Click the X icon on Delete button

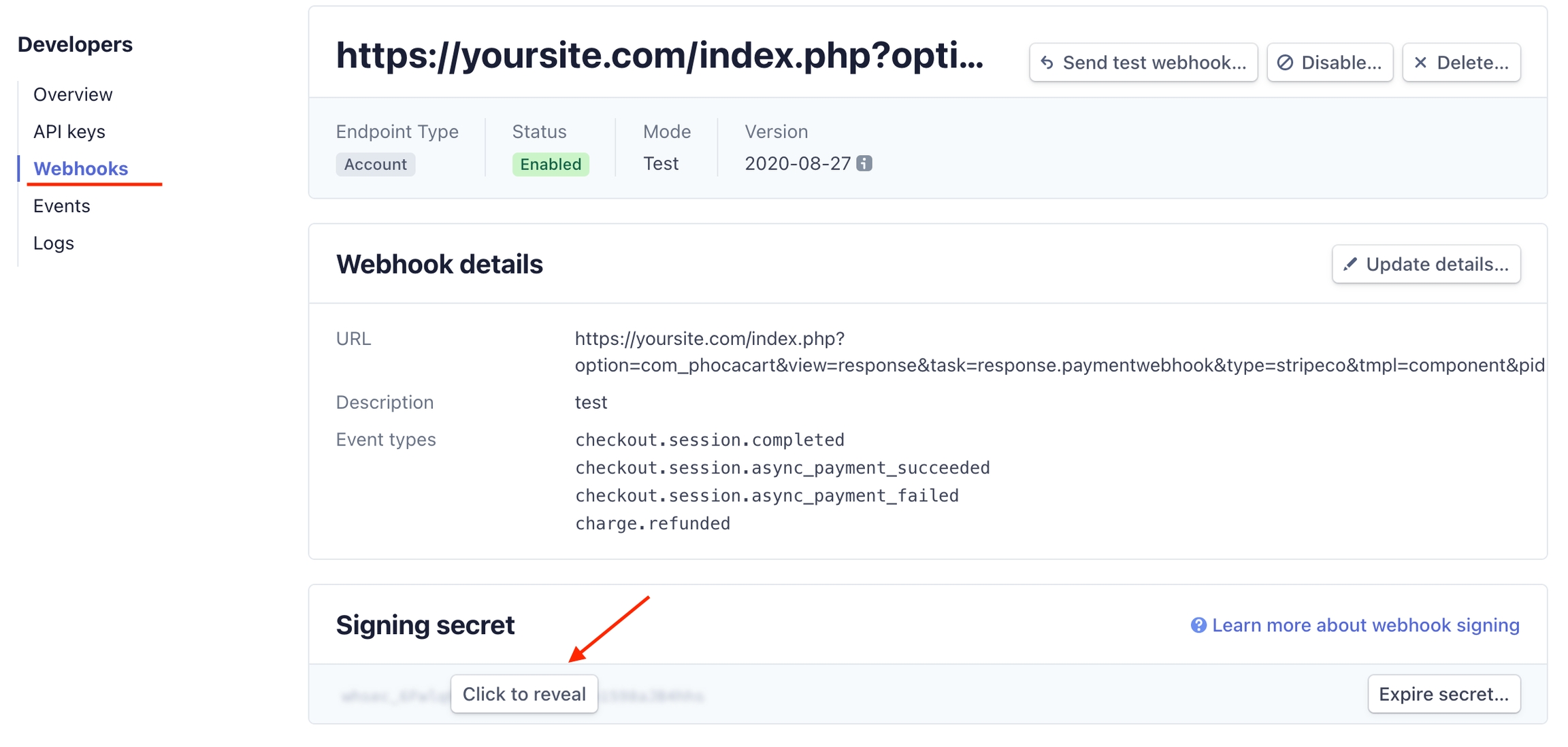pos(1420,63)
